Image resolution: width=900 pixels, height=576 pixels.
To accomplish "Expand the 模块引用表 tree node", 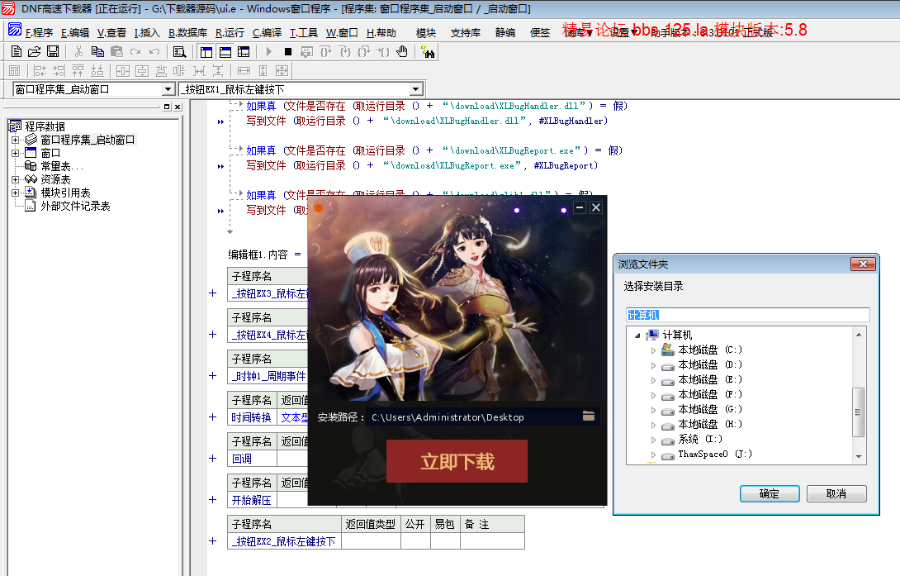I will (15, 193).
